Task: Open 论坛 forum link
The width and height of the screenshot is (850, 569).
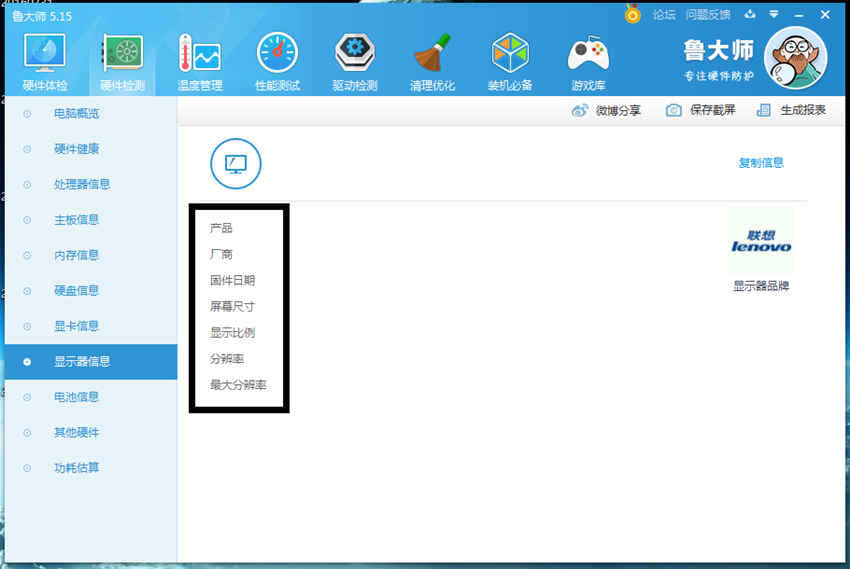Action: tap(664, 15)
